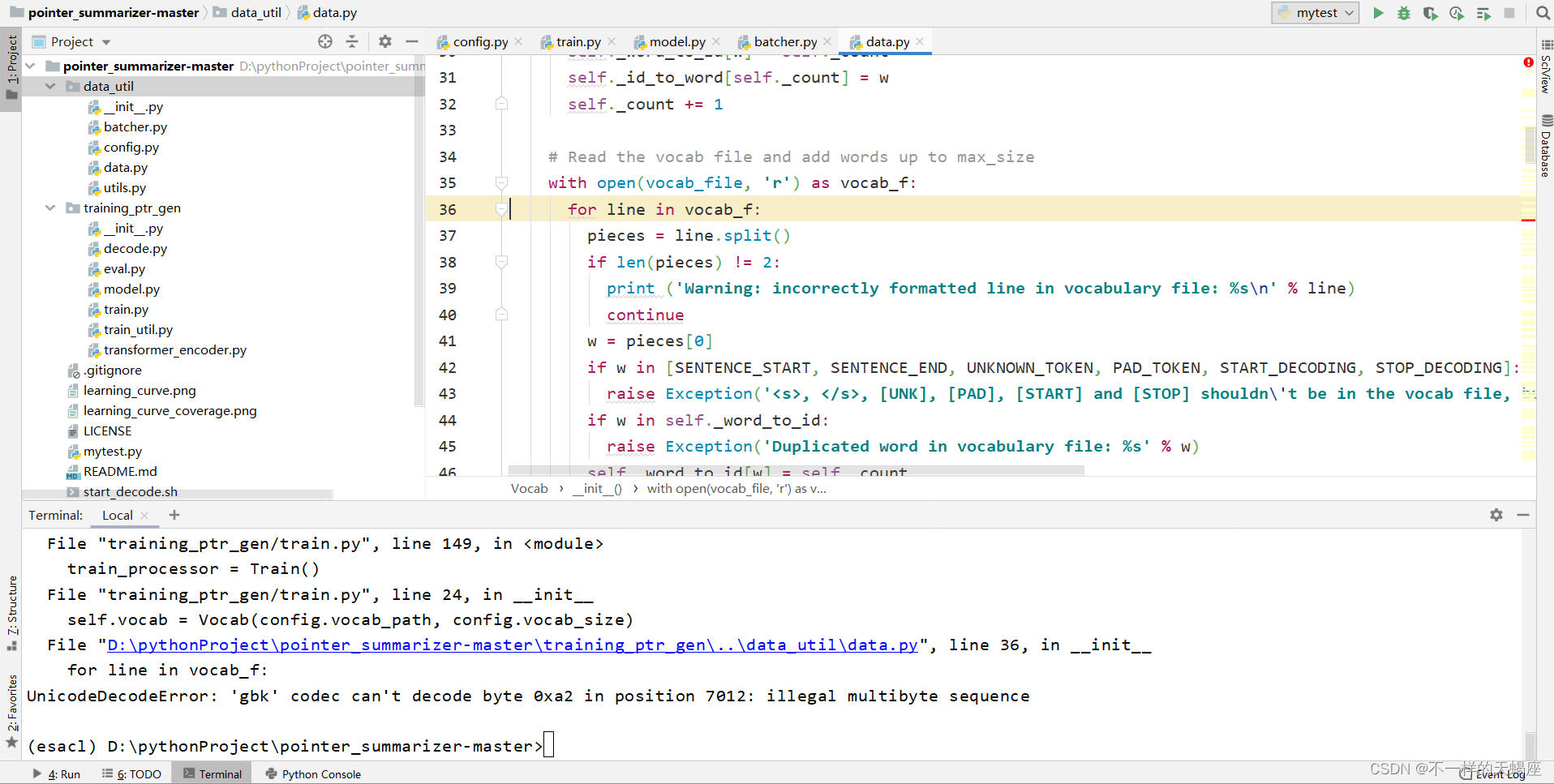
Task: Click __init__() in the breadcrumb bar
Action: point(597,488)
